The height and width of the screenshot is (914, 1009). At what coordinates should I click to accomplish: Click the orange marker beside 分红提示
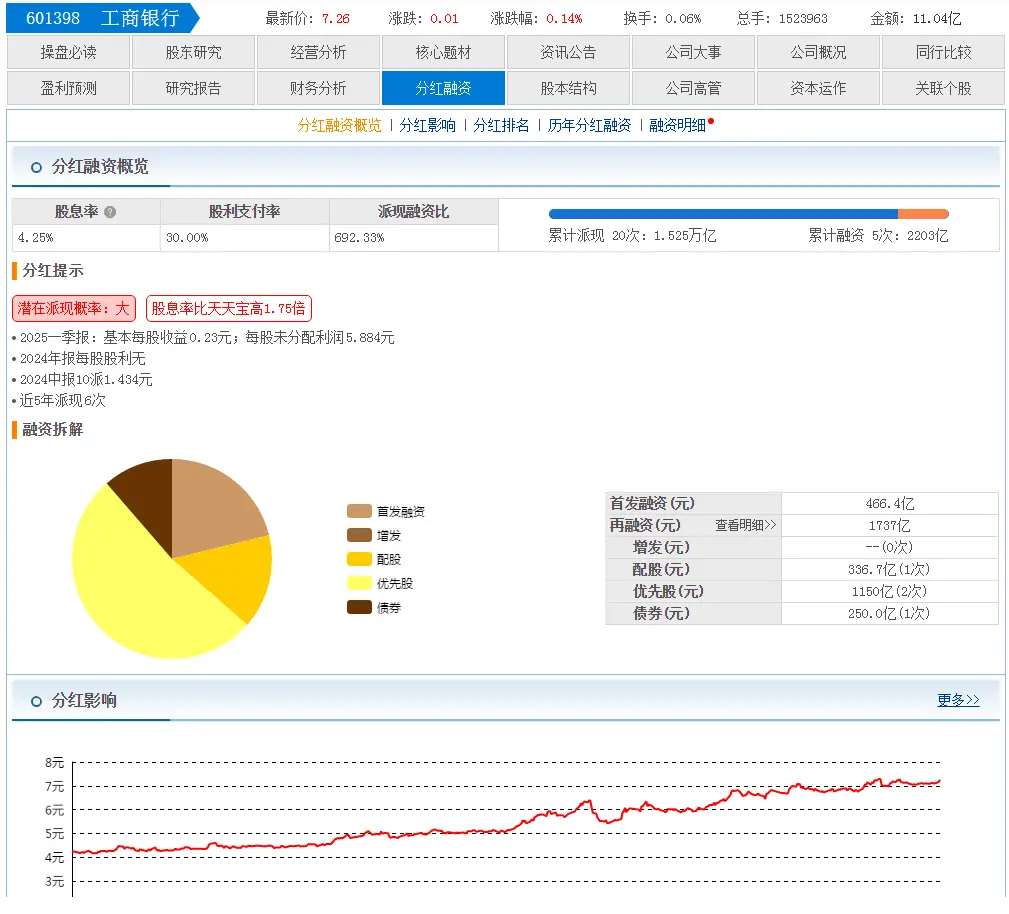tap(13, 269)
